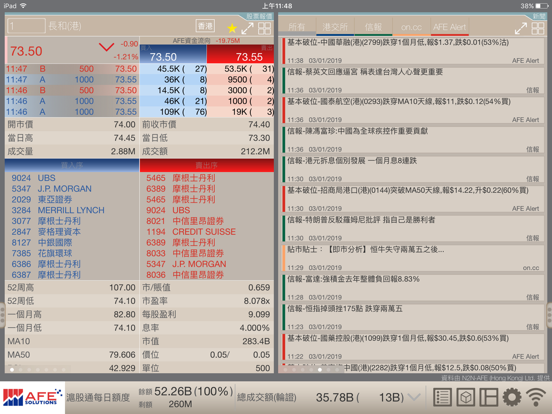Tap the yellow favorite star icon
Screen dimensions: 552x414
232,28
